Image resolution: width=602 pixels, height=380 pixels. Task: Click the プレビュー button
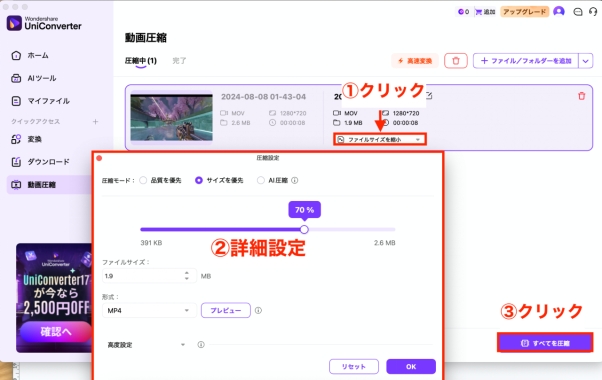226,310
